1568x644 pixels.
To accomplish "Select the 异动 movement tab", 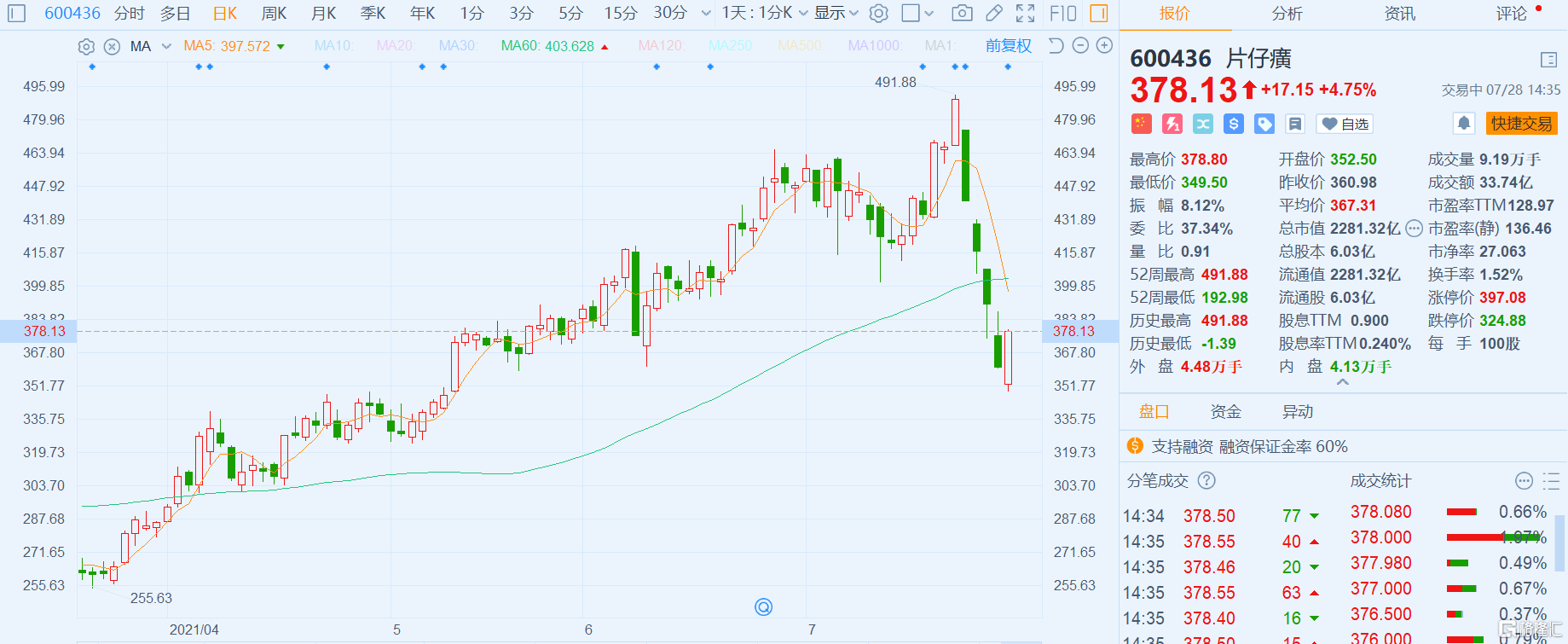I will (1297, 412).
